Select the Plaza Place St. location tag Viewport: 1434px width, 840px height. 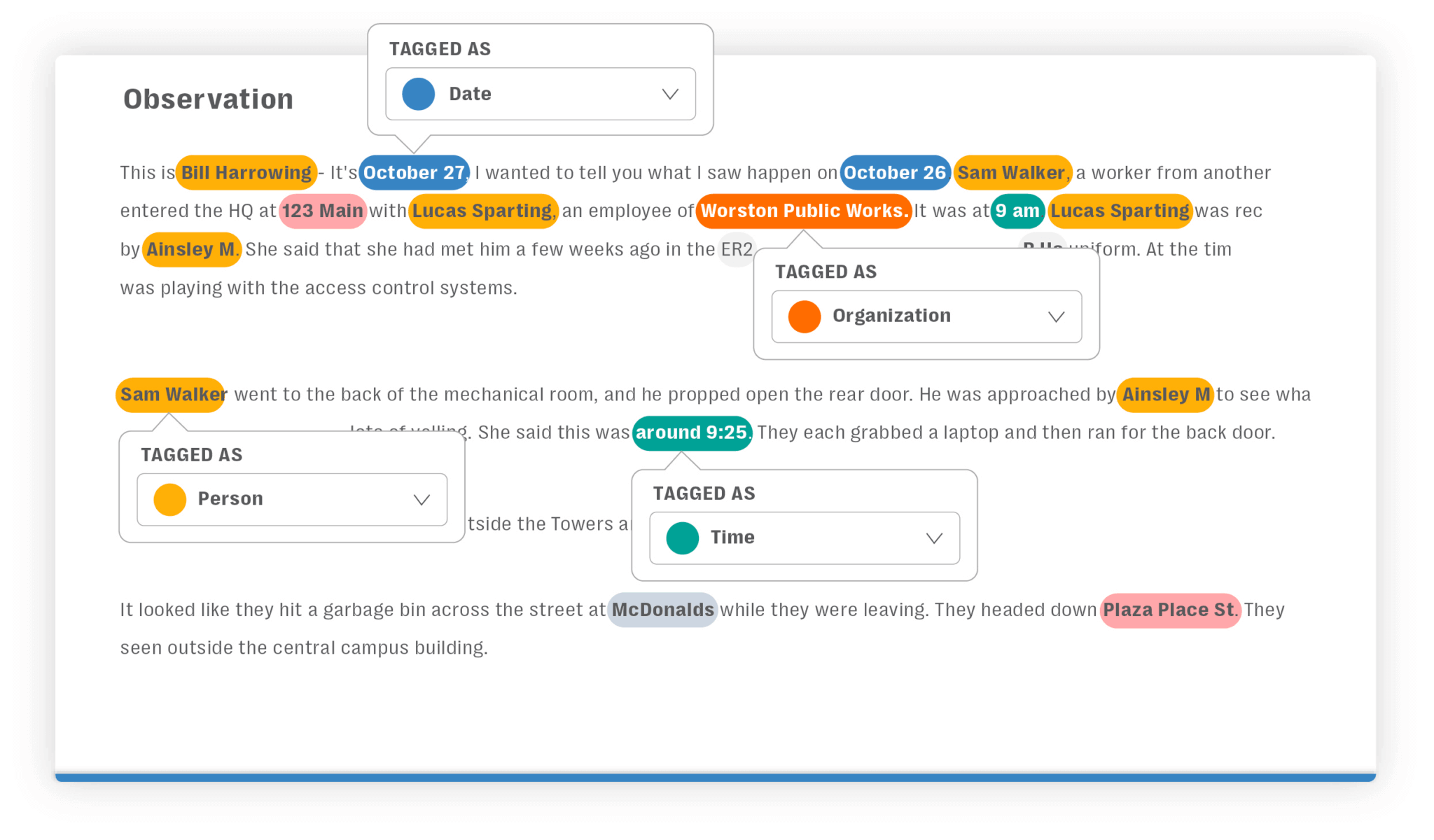point(1169,610)
